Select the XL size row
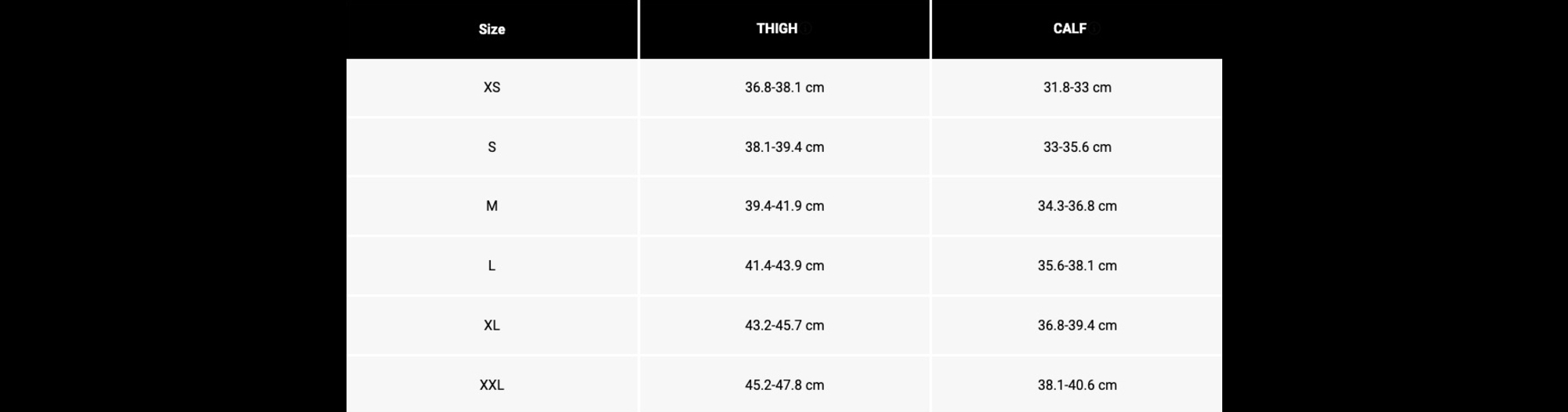The image size is (1568, 412). pos(784,325)
